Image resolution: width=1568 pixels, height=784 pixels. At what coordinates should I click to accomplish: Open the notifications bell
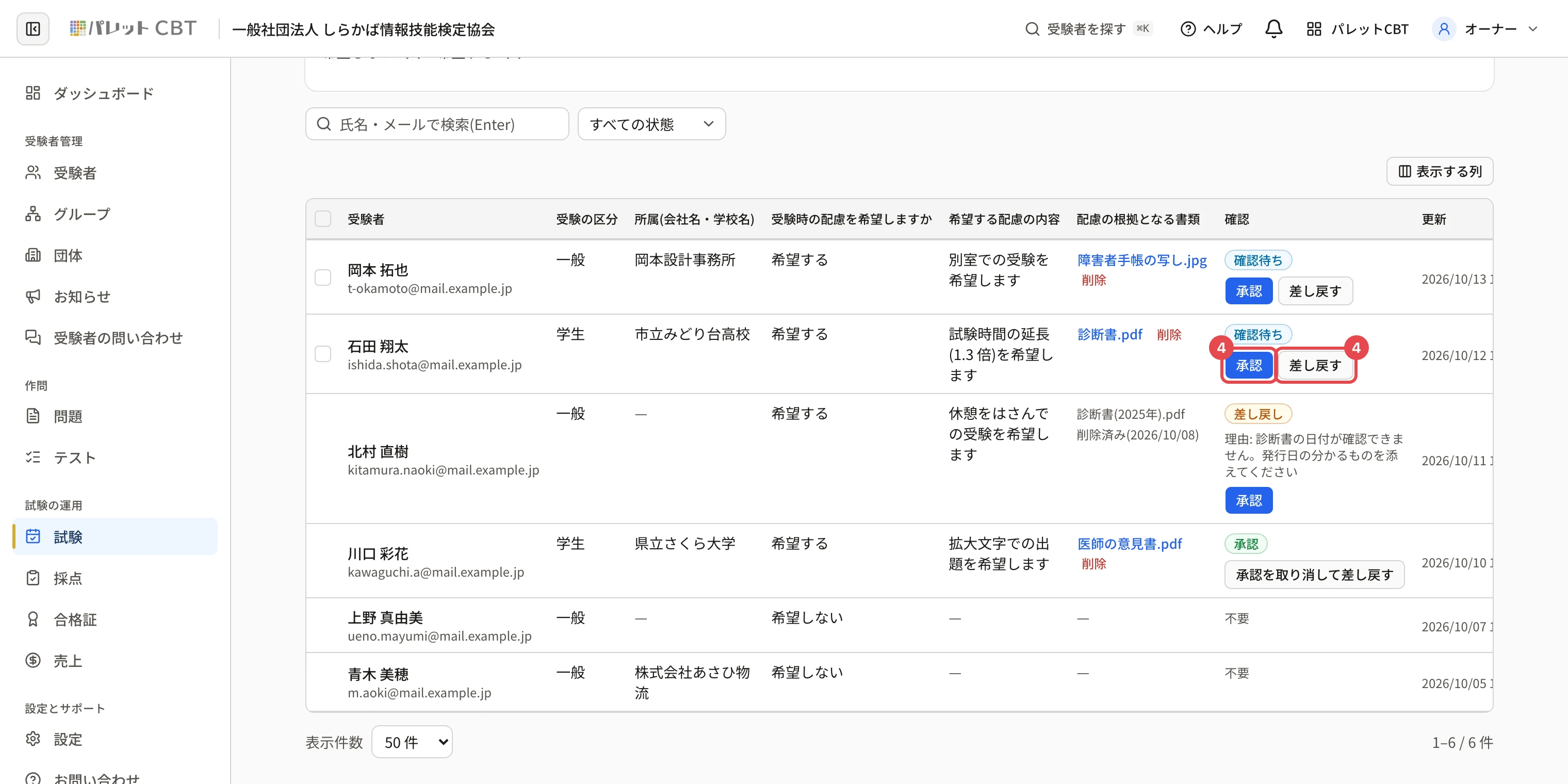tap(1273, 28)
